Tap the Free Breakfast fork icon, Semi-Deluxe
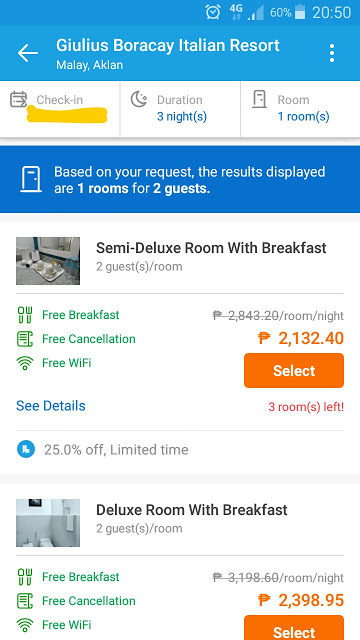Image resolution: width=360 pixels, height=640 pixels. pyautogui.click(x=24, y=315)
